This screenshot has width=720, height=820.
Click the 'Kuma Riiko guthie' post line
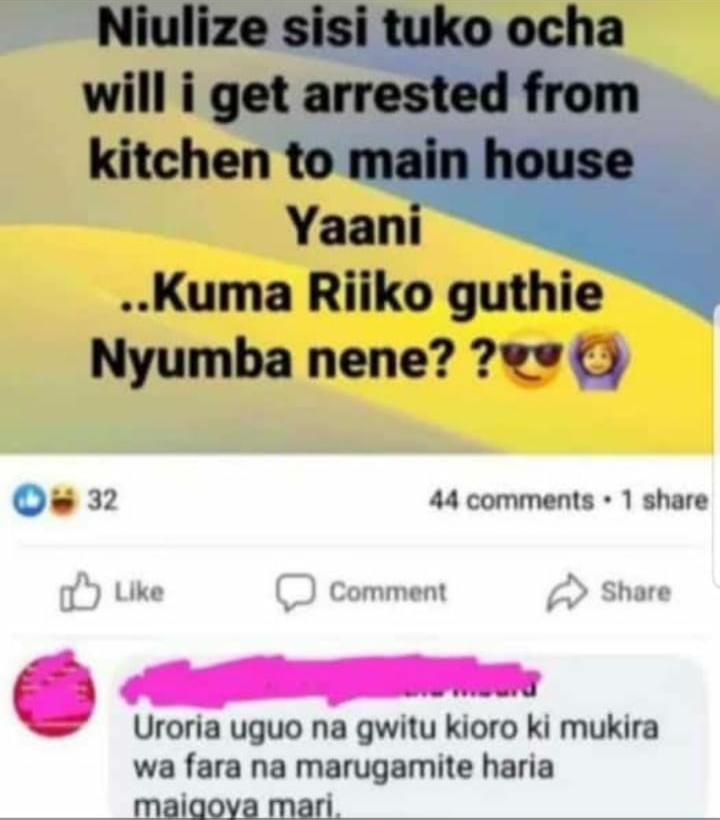[x=361, y=294]
